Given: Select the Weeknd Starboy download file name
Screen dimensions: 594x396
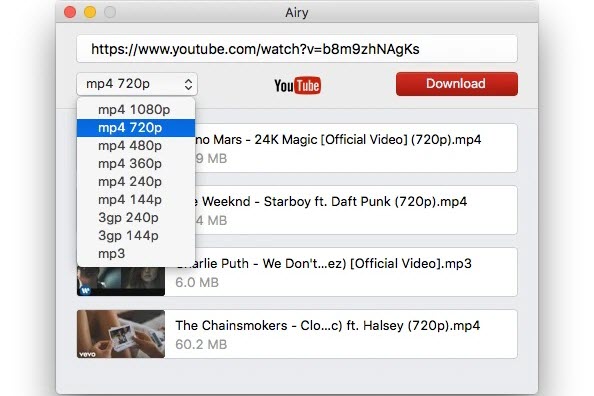Looking at the screenshot, I should click(x=331, y=202).
